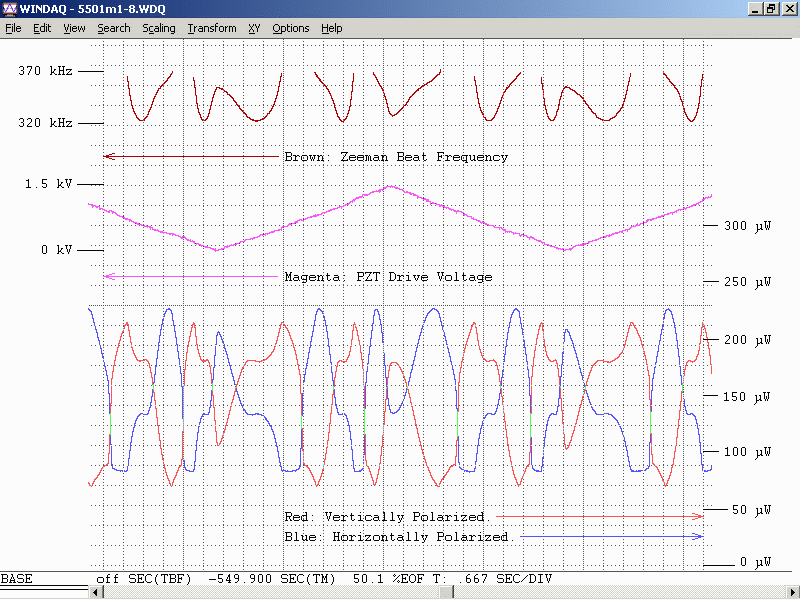The image size is (800, 600).
Task: Minimize the WINDAQ window
Action: pyautogui.click(x=754, y=9)
